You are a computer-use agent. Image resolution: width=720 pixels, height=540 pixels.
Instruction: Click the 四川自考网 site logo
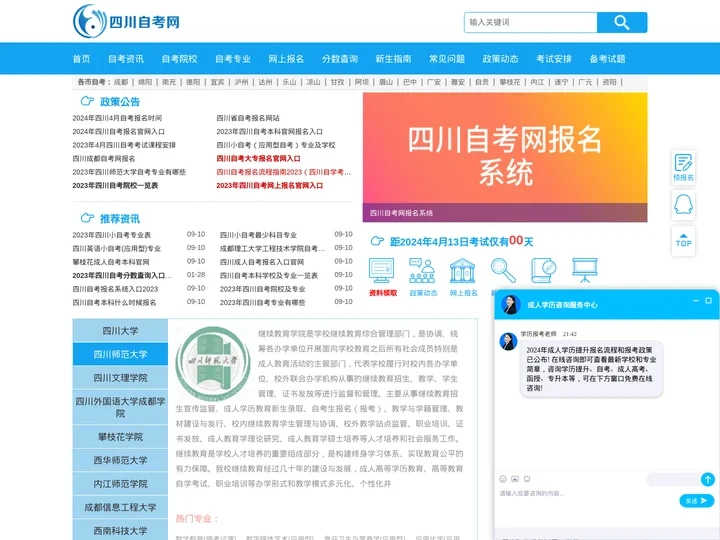click(x=126, y=22)
